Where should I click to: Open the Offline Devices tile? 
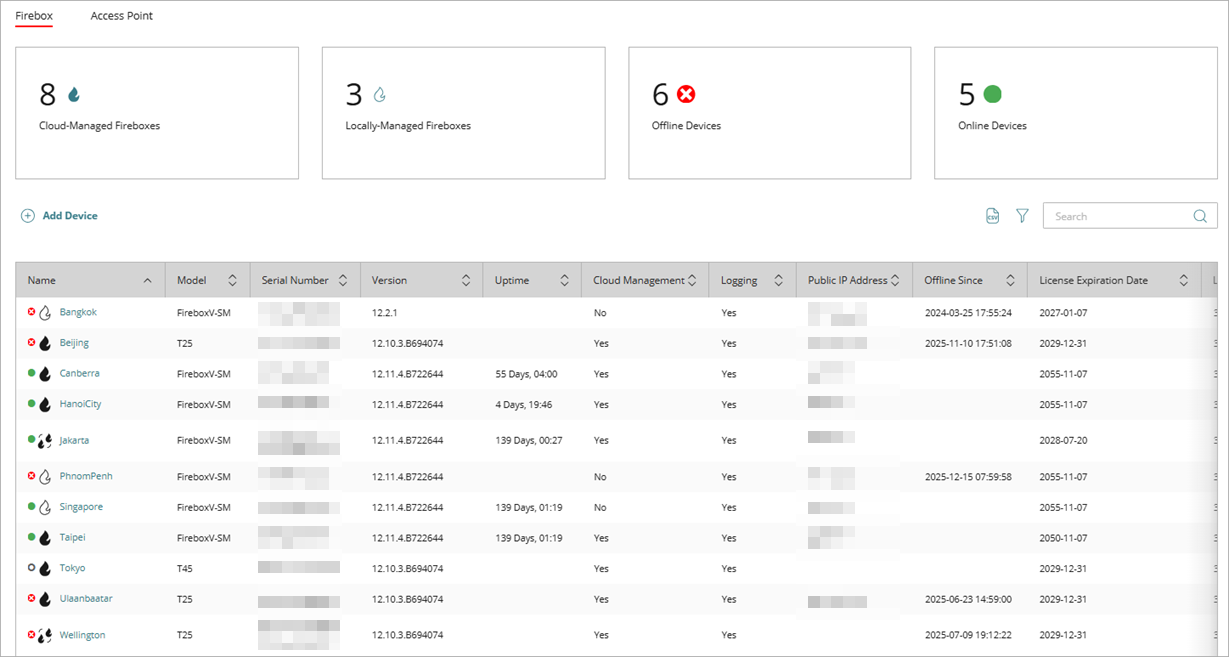pos(769,113)
